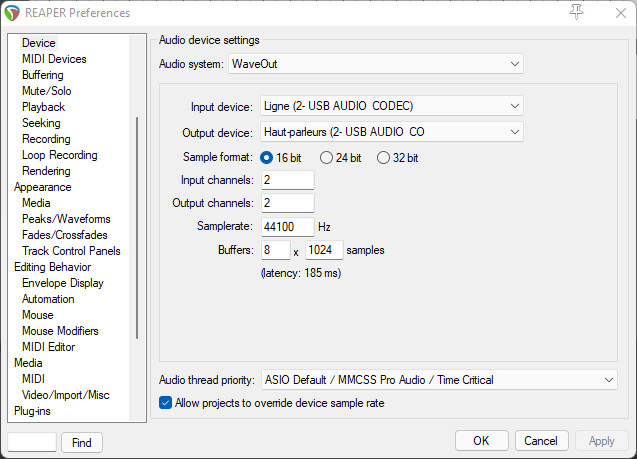637x459 pixels.
Task: Toggle allow projects to override sample rate
Action: pos(166,403)
